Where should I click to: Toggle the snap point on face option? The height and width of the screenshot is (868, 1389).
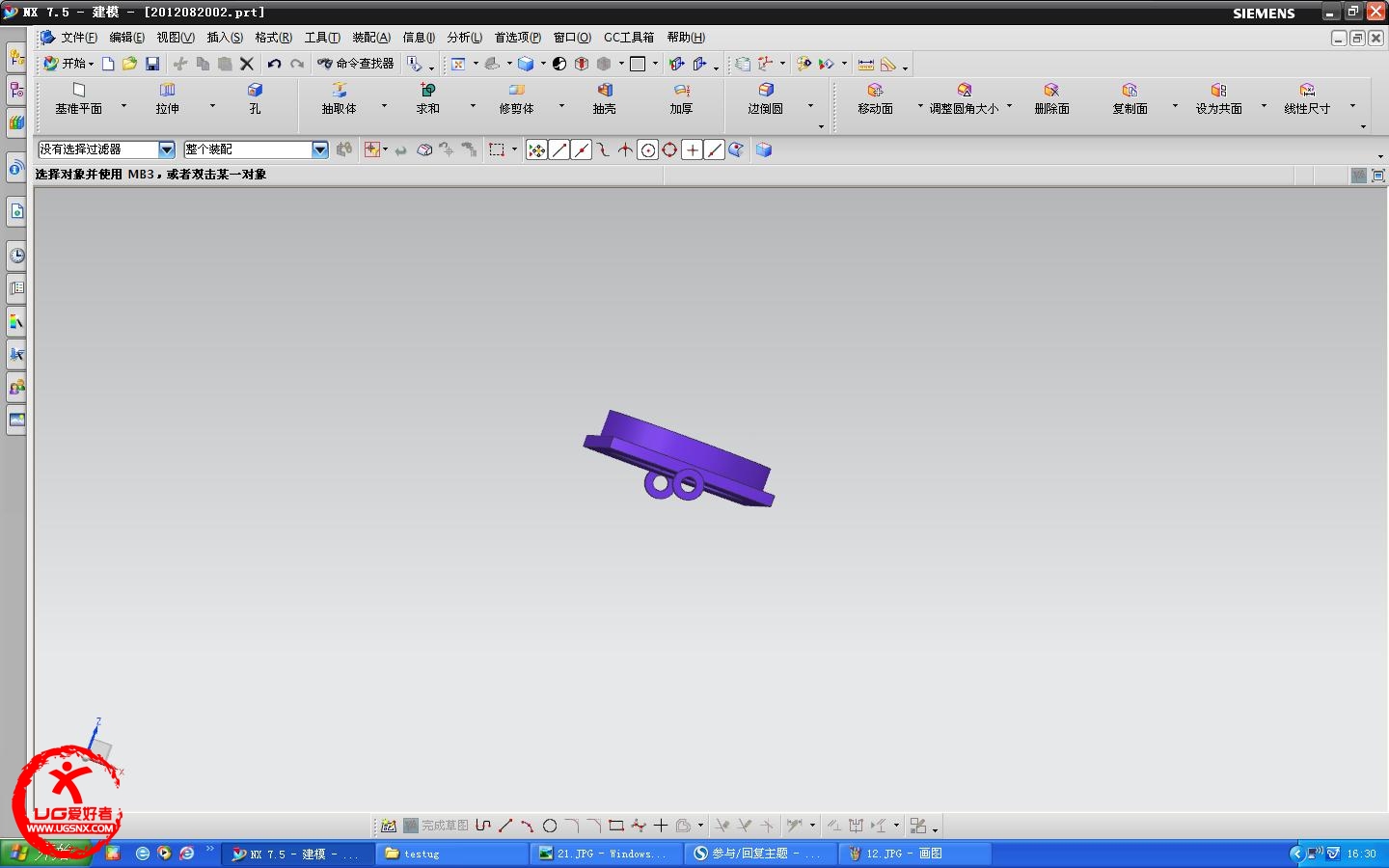[736, 149]
